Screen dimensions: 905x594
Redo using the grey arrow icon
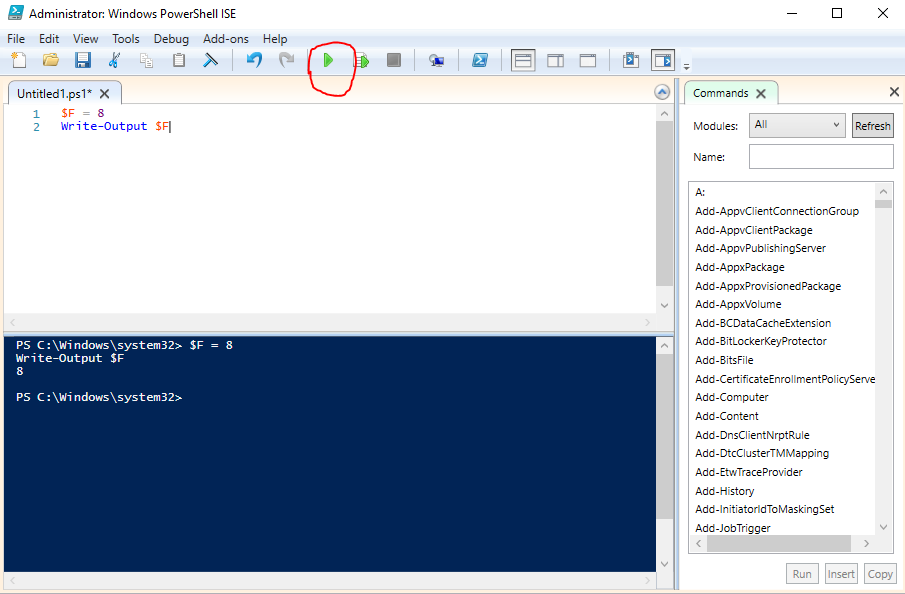286,60
